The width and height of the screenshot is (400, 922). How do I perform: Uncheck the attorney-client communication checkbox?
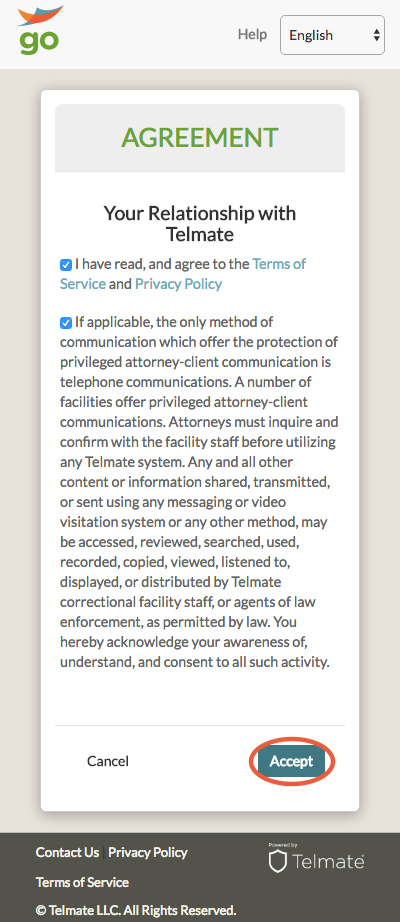66,323
